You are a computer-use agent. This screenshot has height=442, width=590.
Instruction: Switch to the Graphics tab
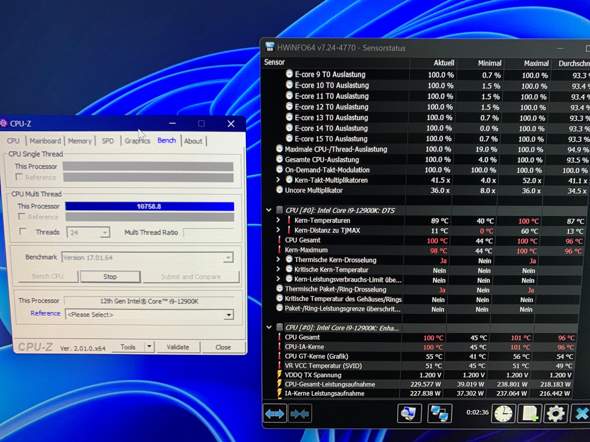click(x=137, y=141)
